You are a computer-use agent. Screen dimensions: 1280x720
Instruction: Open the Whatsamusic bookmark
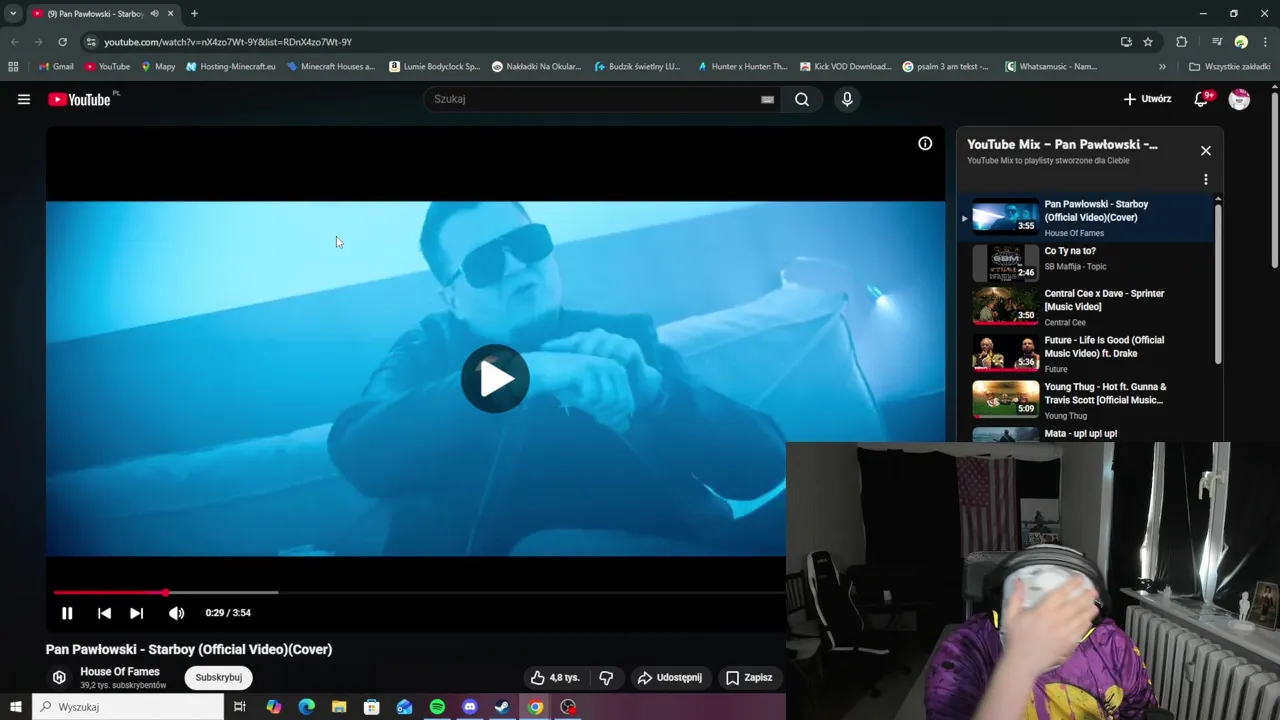1051,67
